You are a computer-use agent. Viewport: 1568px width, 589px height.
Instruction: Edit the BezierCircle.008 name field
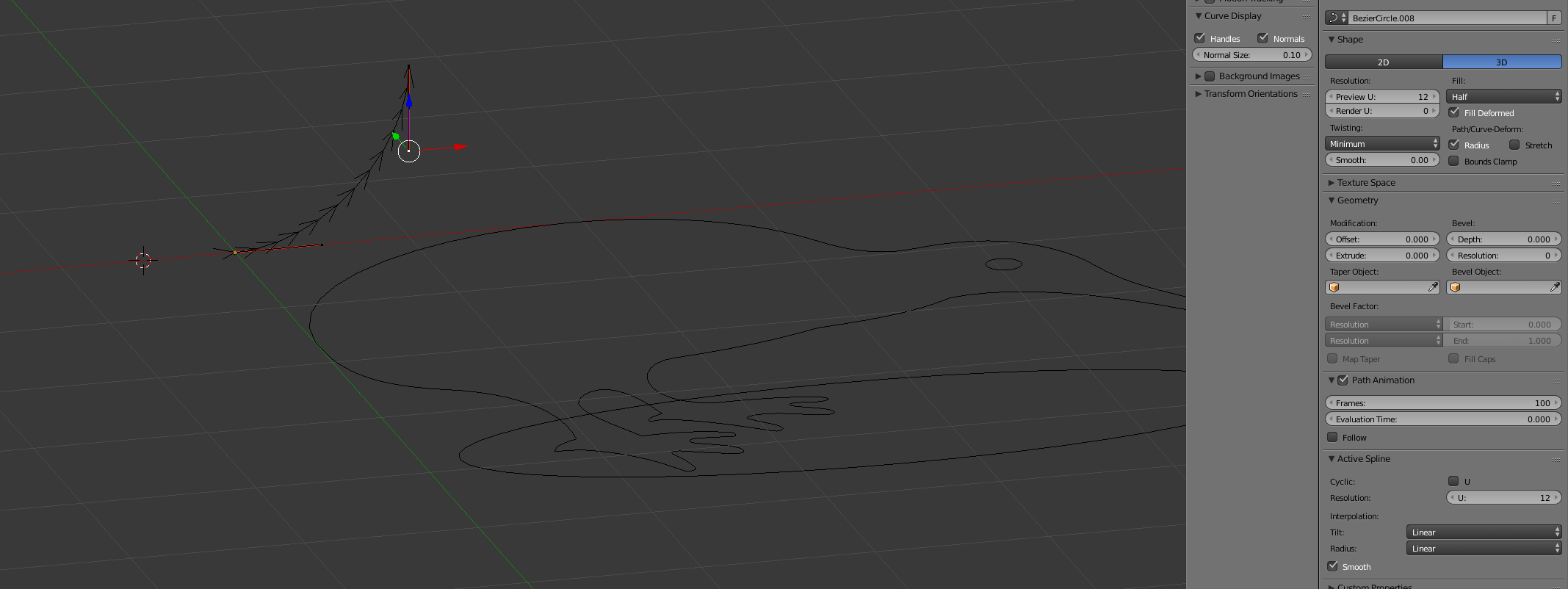(1447, 18)
